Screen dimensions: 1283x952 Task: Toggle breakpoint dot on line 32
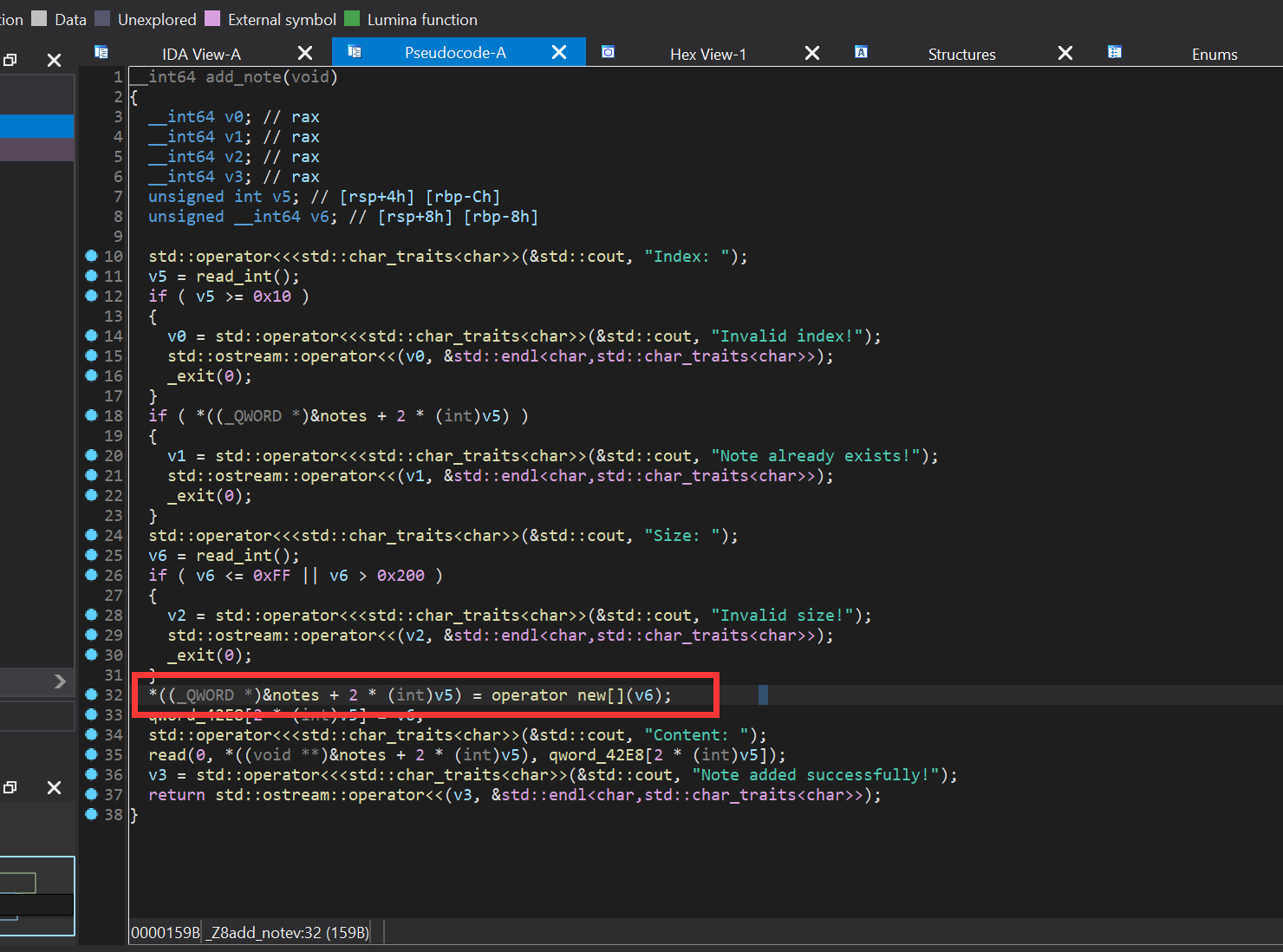tap(91, 694)
